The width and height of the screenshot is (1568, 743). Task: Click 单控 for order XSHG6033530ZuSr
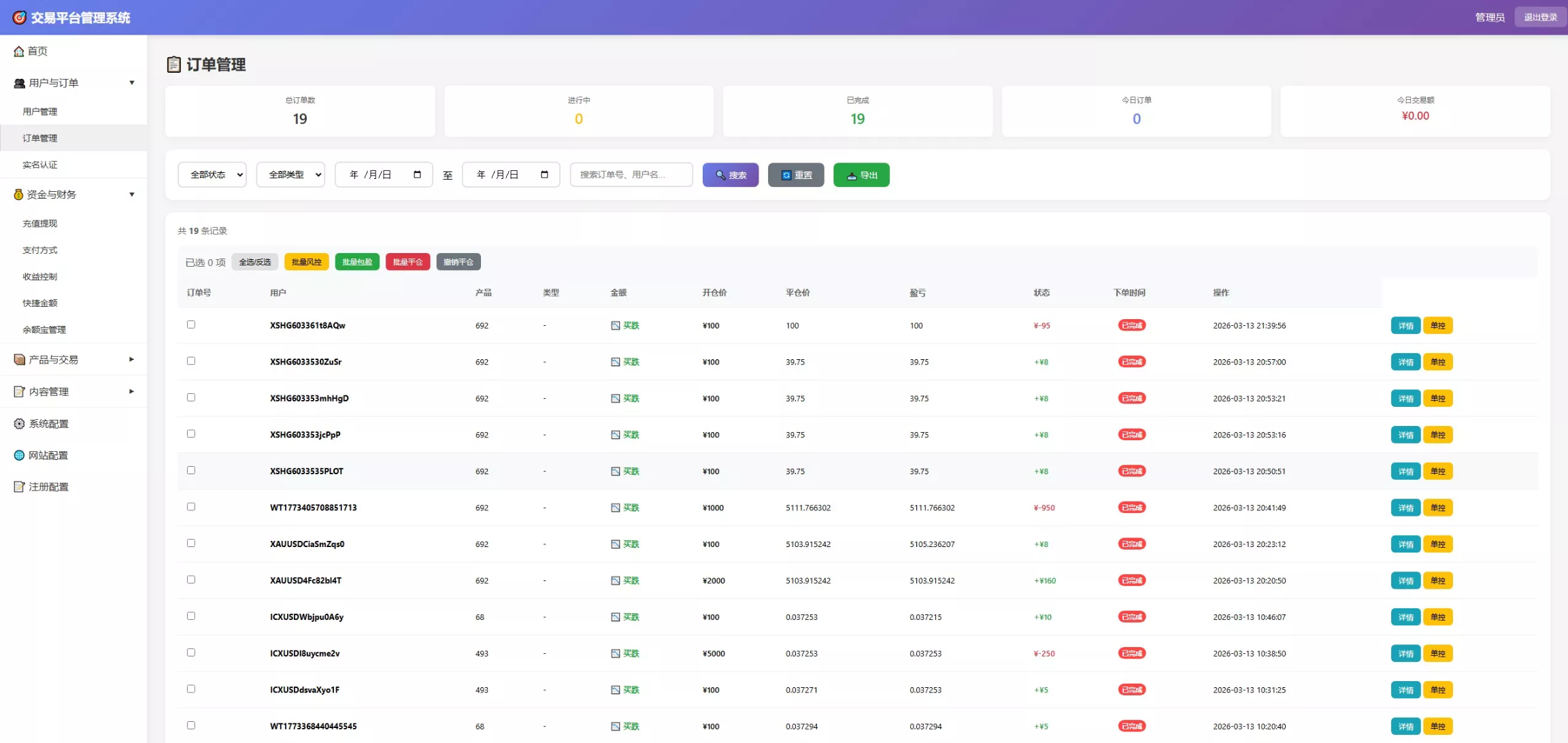click(1437, 362)
